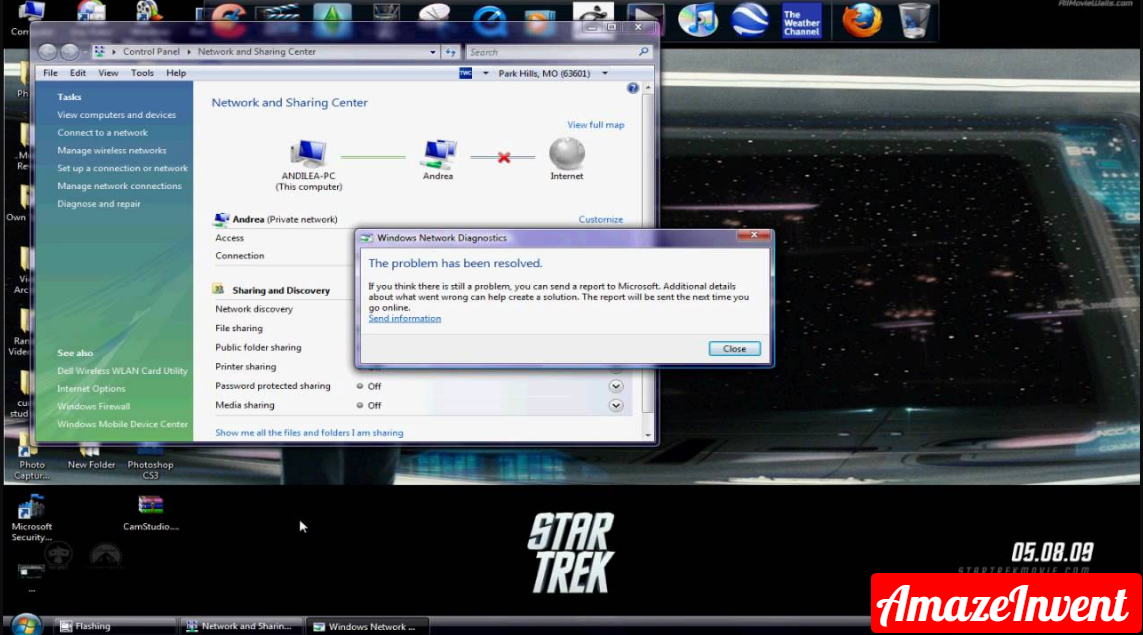
Task: Open Manage network connections
Action: tap(120, 186)
